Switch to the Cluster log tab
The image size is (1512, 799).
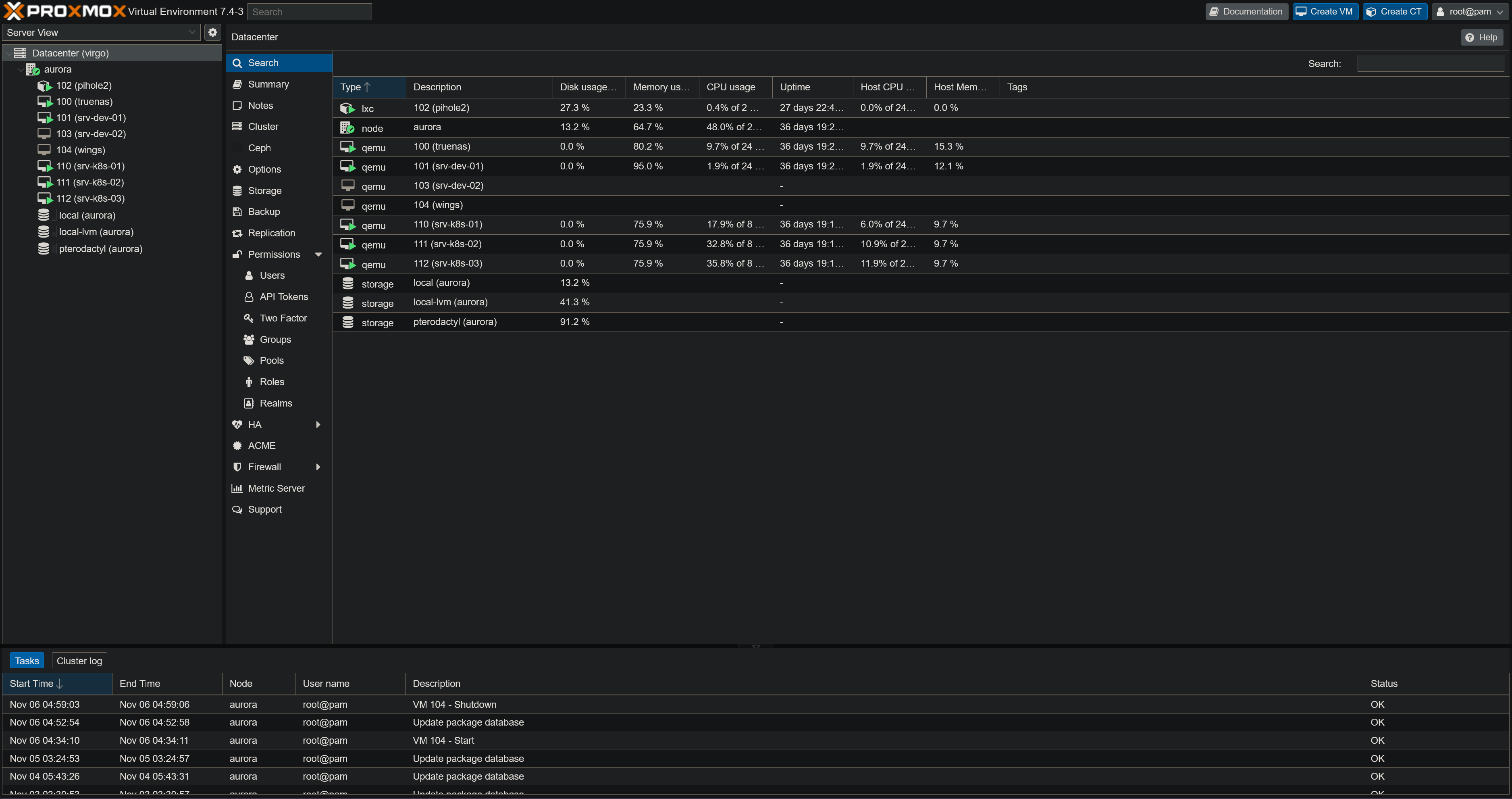tap(79, 661)
